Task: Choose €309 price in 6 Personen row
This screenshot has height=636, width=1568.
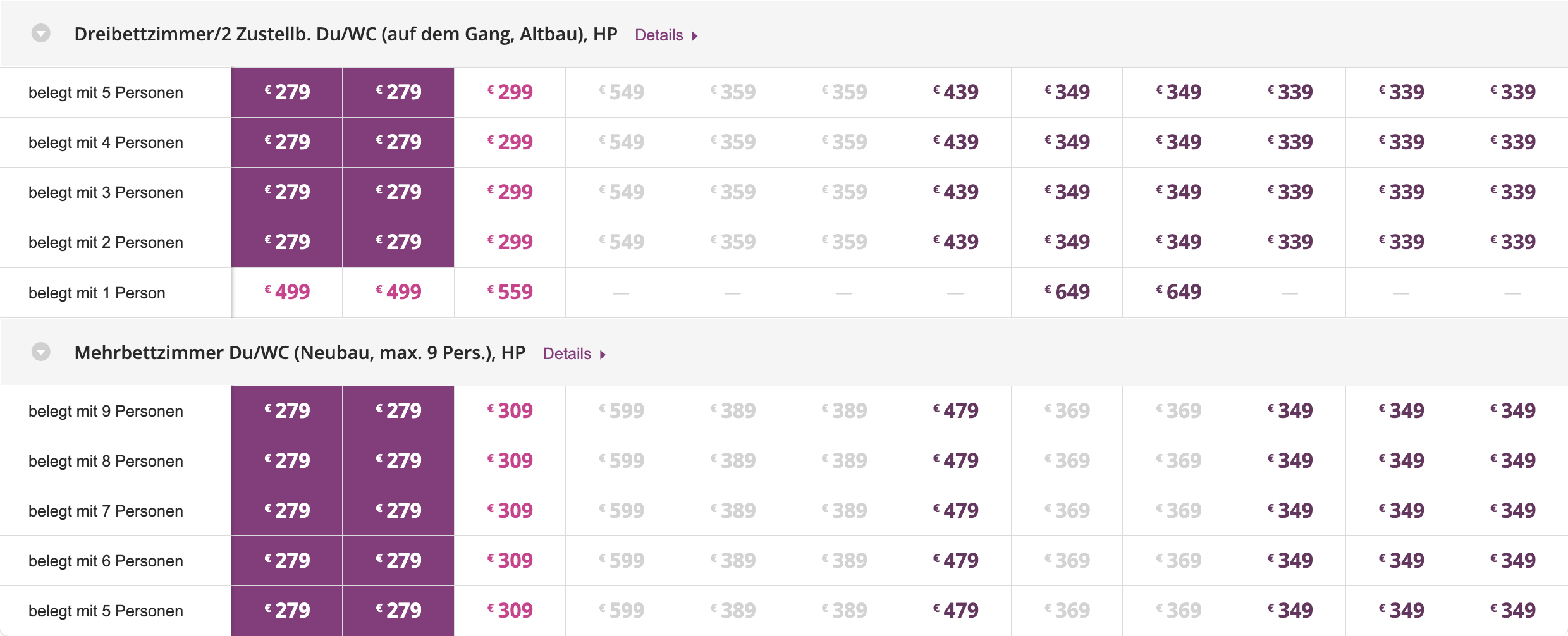Action: [x=510, y=561]
